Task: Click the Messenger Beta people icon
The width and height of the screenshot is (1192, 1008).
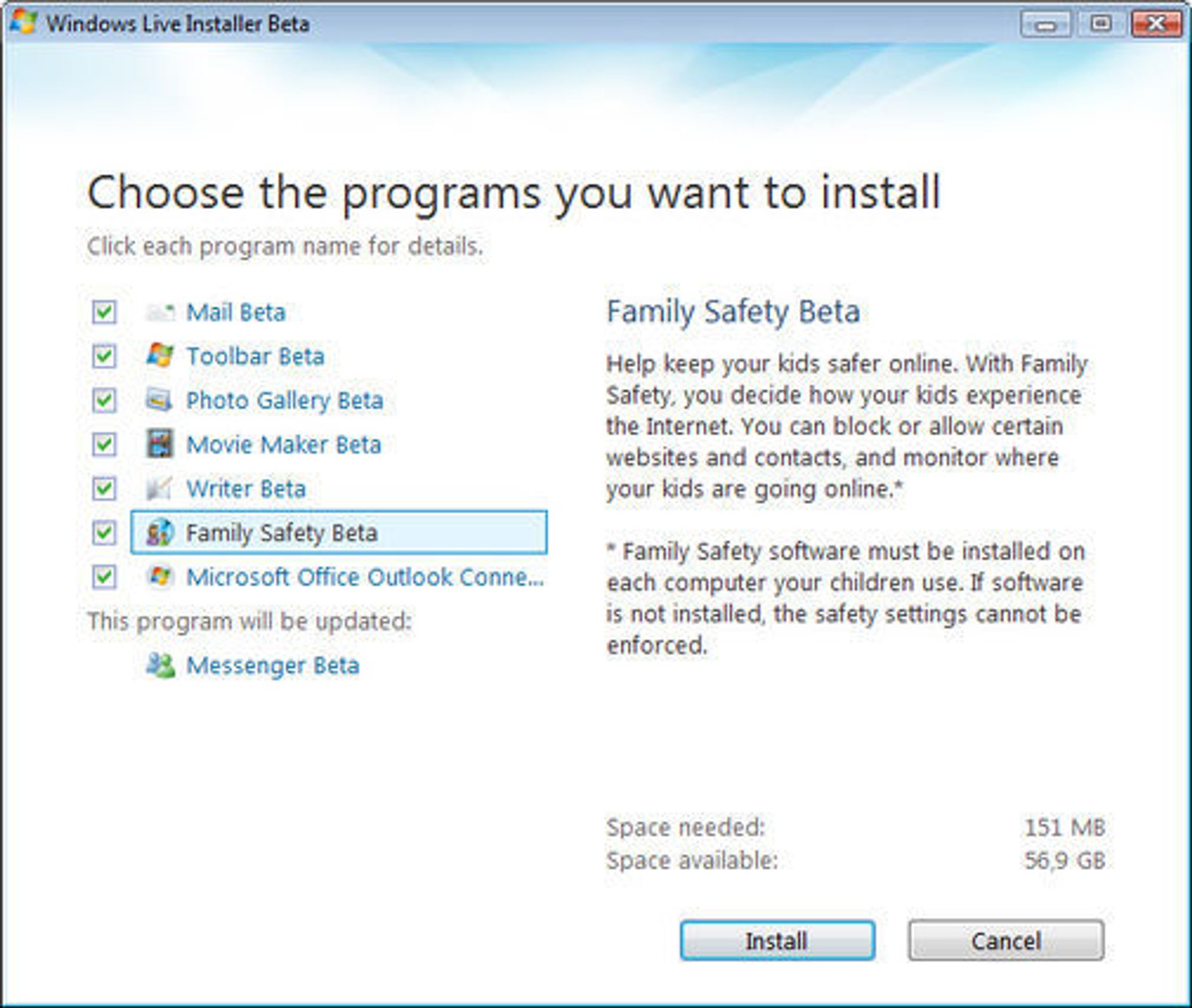Action: [160, 665]
